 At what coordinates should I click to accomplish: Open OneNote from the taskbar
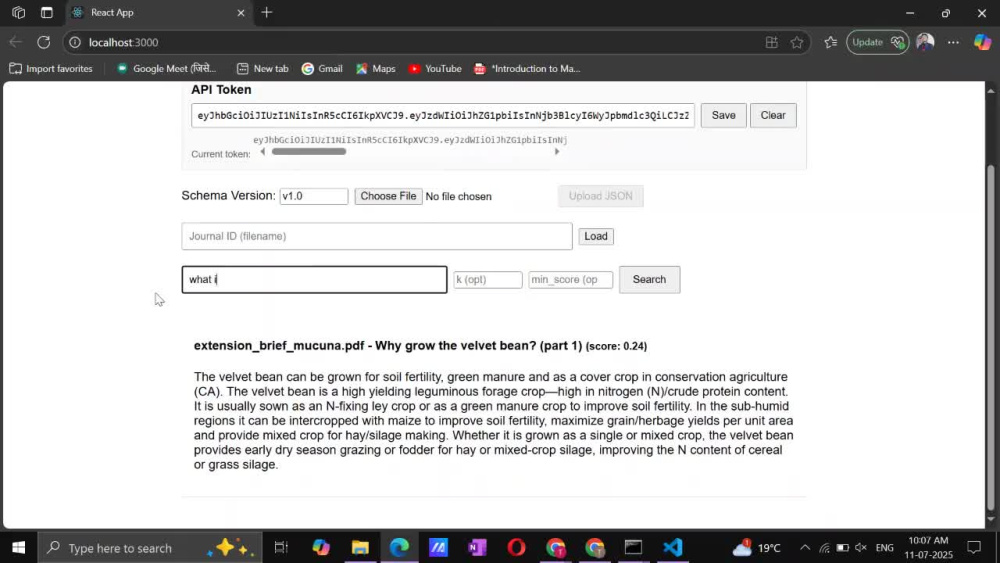click(477, 547)
